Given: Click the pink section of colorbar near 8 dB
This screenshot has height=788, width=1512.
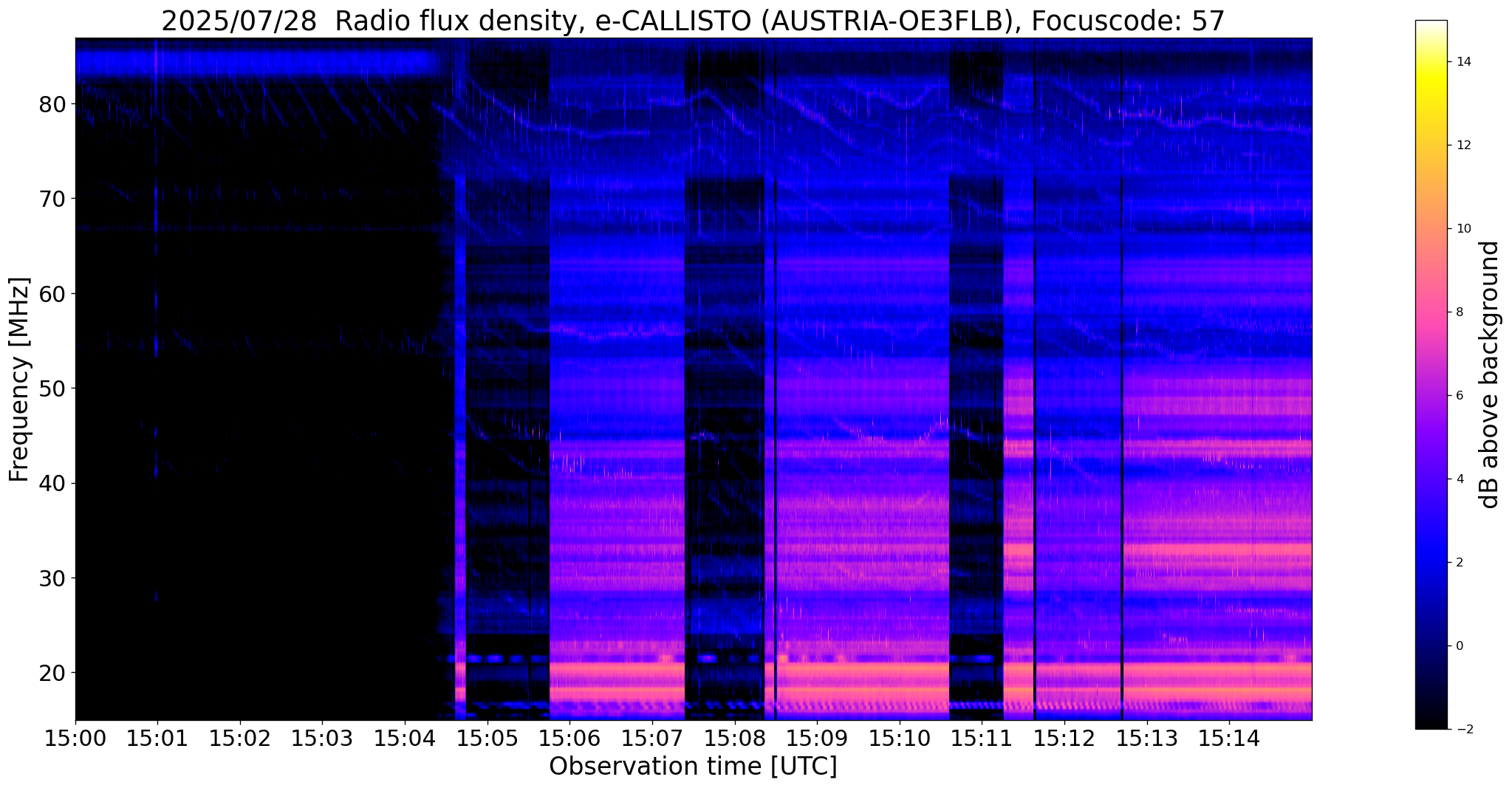Looking at the screenshot, I should tap(1431, 312).
